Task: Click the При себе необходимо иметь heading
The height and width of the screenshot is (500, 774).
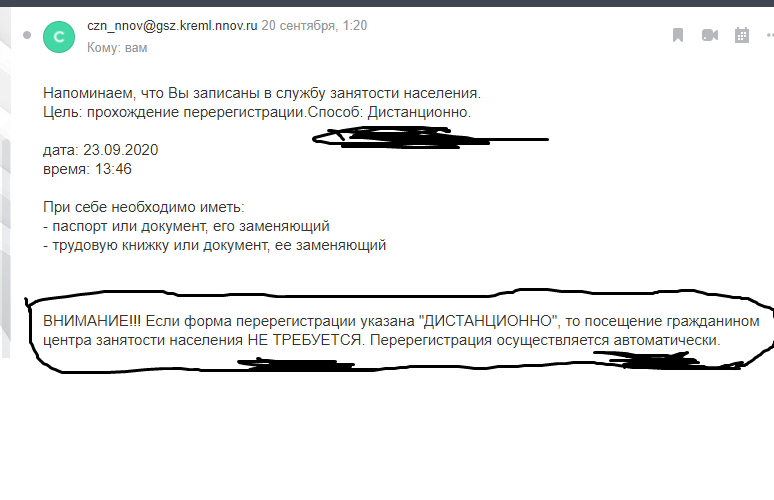Action: point(144,207)
